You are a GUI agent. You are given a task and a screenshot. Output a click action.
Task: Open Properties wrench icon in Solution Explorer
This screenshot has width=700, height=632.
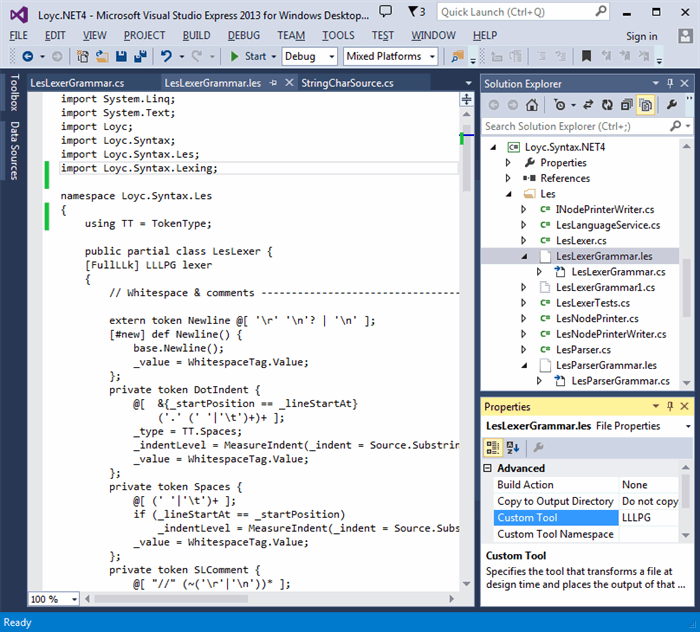671,105
